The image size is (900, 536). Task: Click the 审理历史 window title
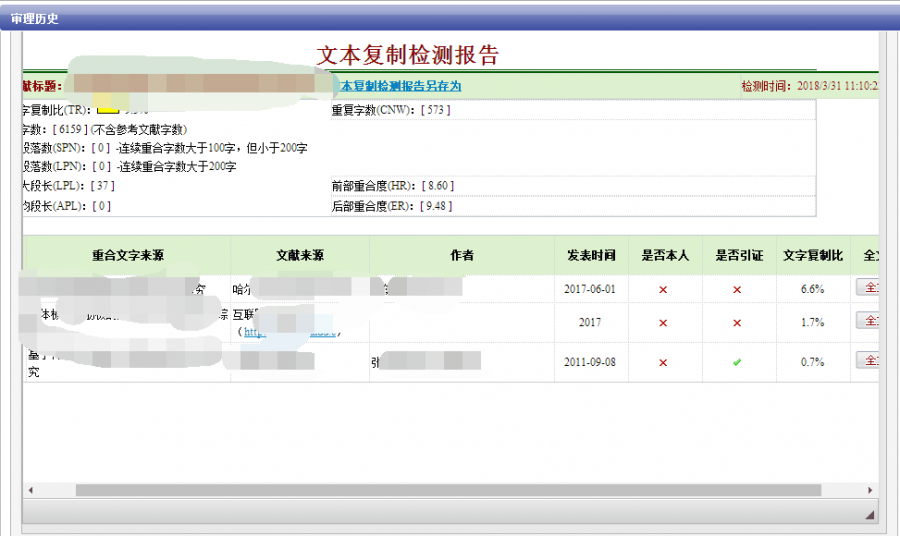(x=35, y=18)
